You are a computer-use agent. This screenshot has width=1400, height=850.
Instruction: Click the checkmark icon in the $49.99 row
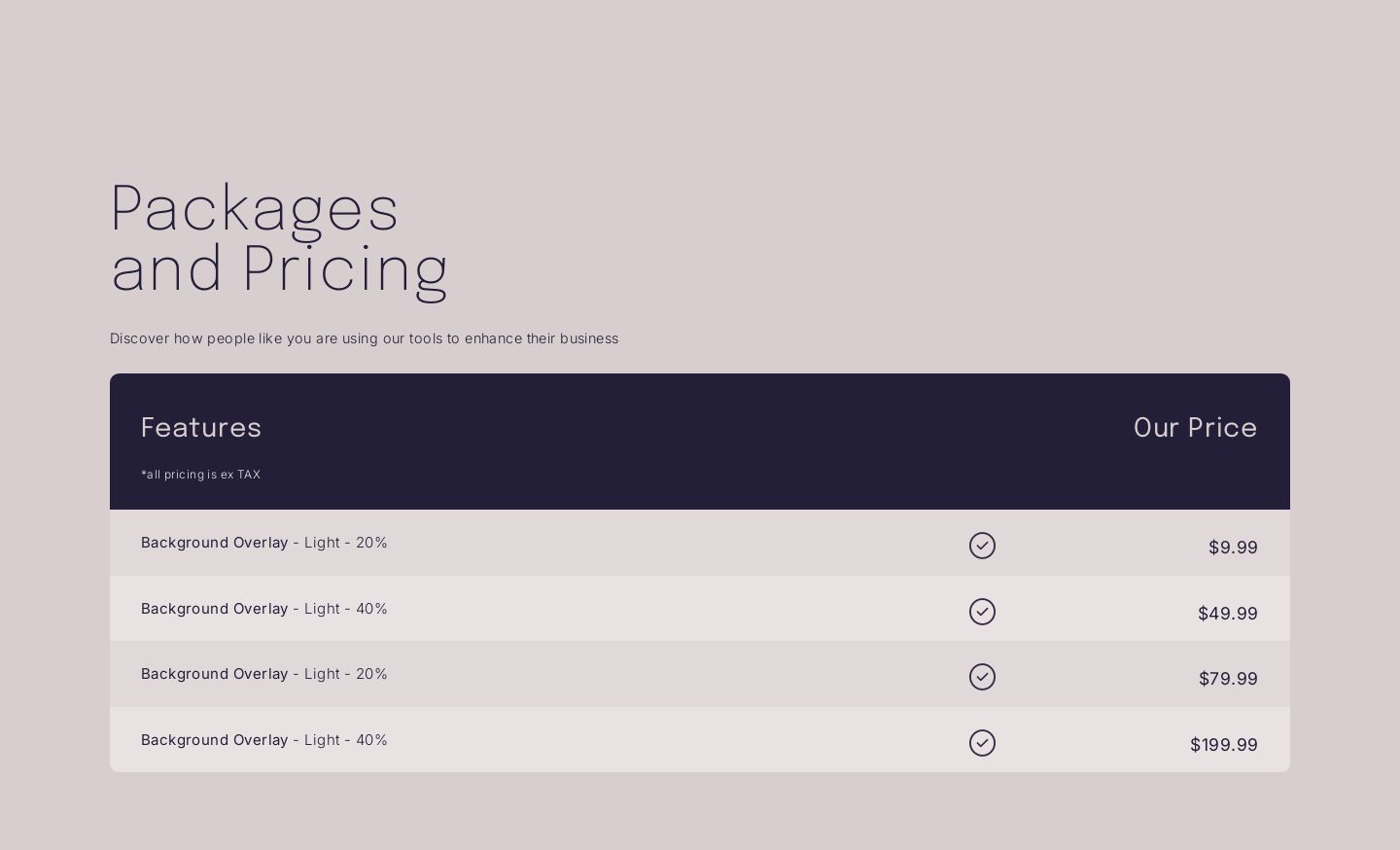982,612
